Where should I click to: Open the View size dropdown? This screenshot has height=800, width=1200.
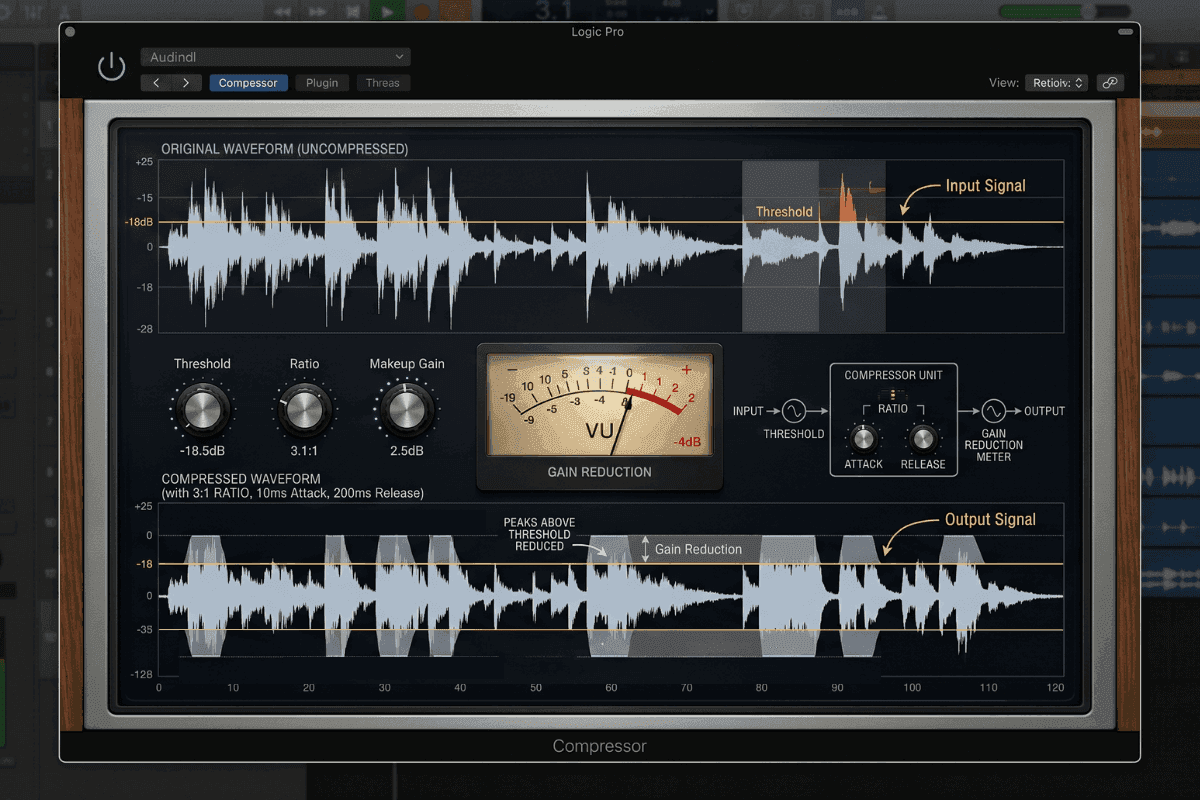coord(1056,83)
